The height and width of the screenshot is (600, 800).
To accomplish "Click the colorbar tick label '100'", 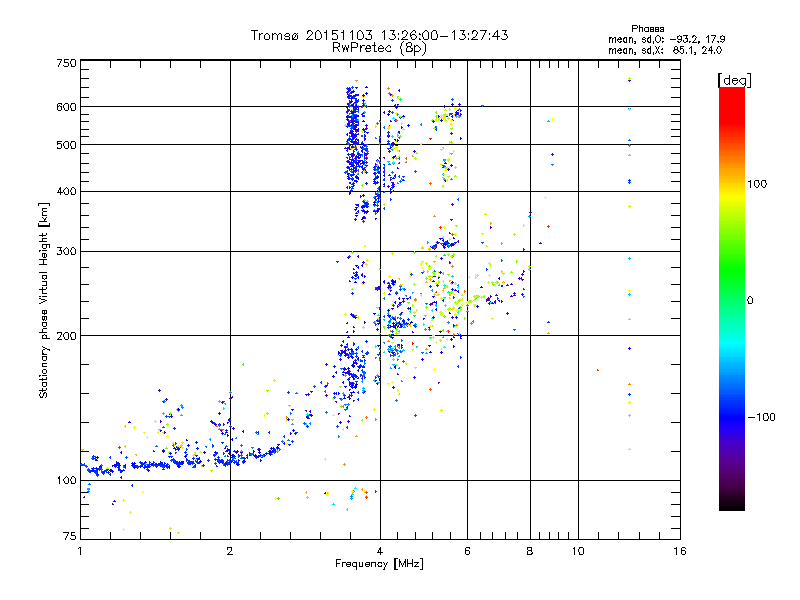I will pyautogui.click(x=757, y=184).
